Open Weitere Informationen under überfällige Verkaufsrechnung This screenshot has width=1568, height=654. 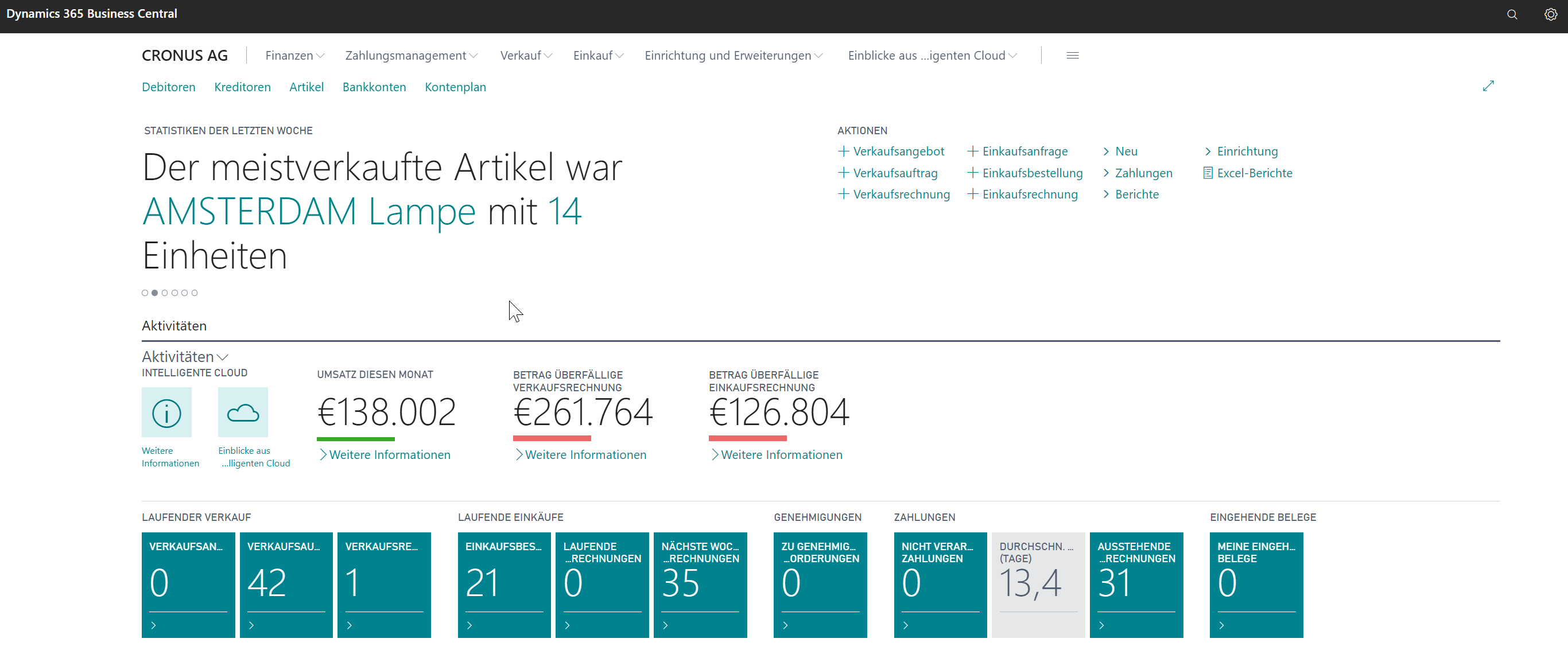581,454
